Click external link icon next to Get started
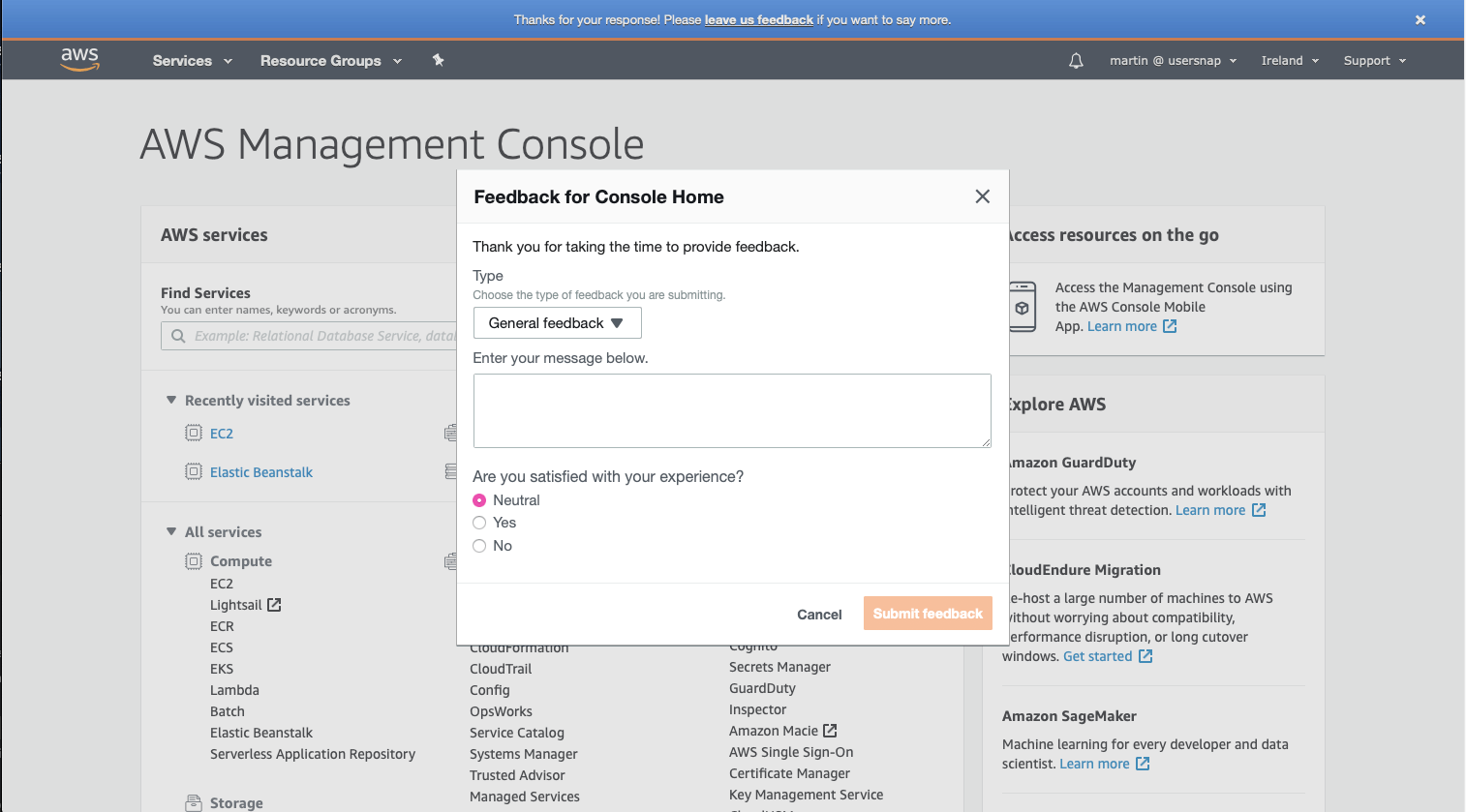The height and width of the screenshot is (812, 1466). pos(1145,656)
